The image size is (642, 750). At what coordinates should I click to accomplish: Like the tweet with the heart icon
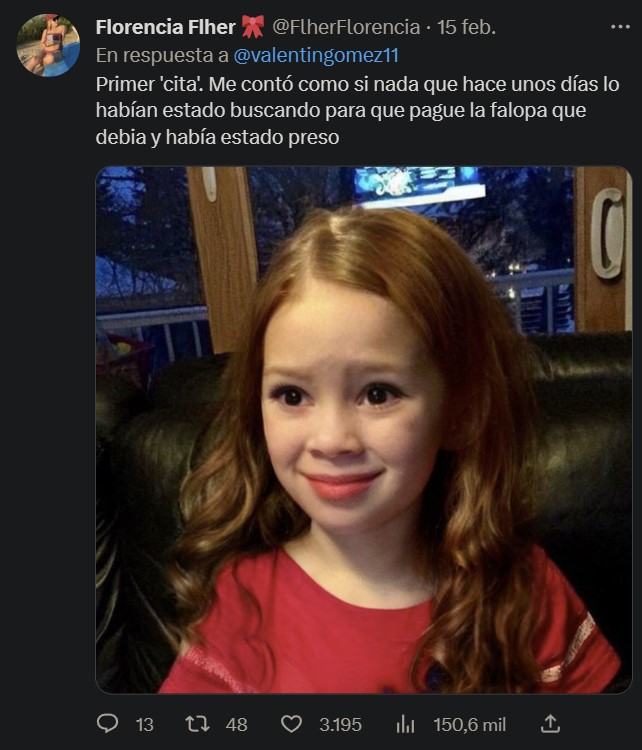pos(291,723)
